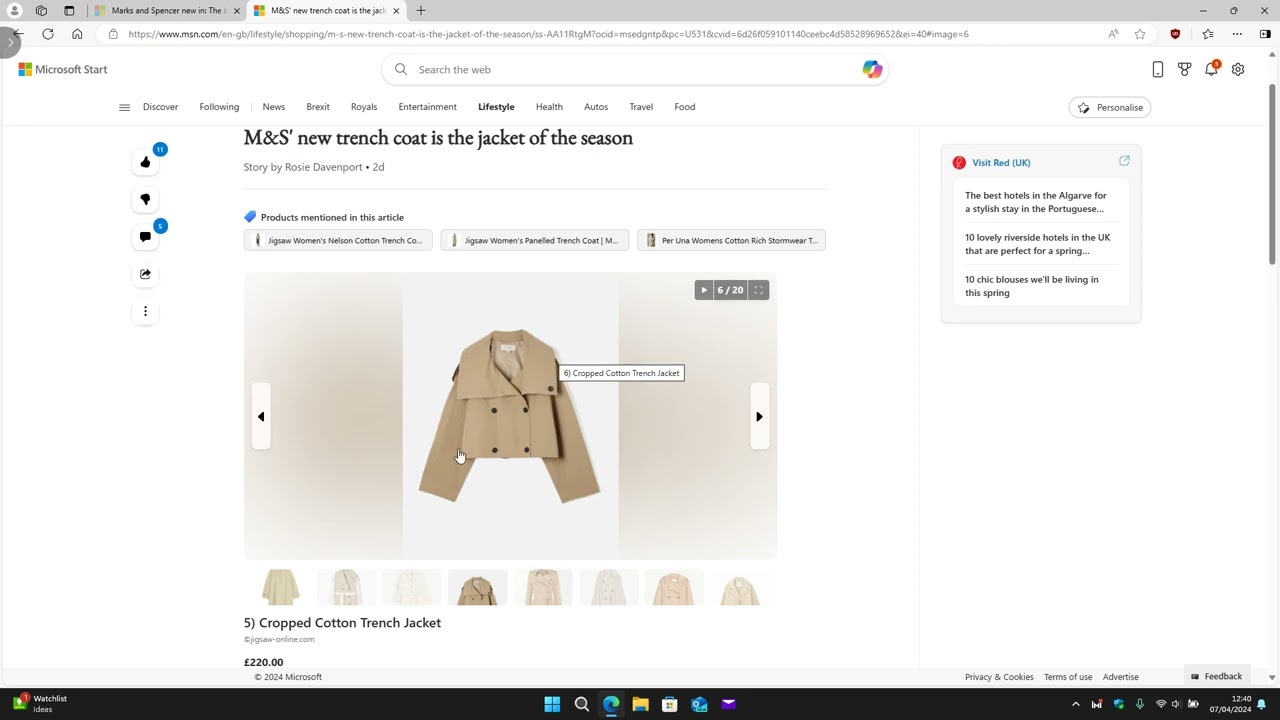
Task: Open Per Una Womens Cotton Rich Stormwear product
Action: [731, 240]
